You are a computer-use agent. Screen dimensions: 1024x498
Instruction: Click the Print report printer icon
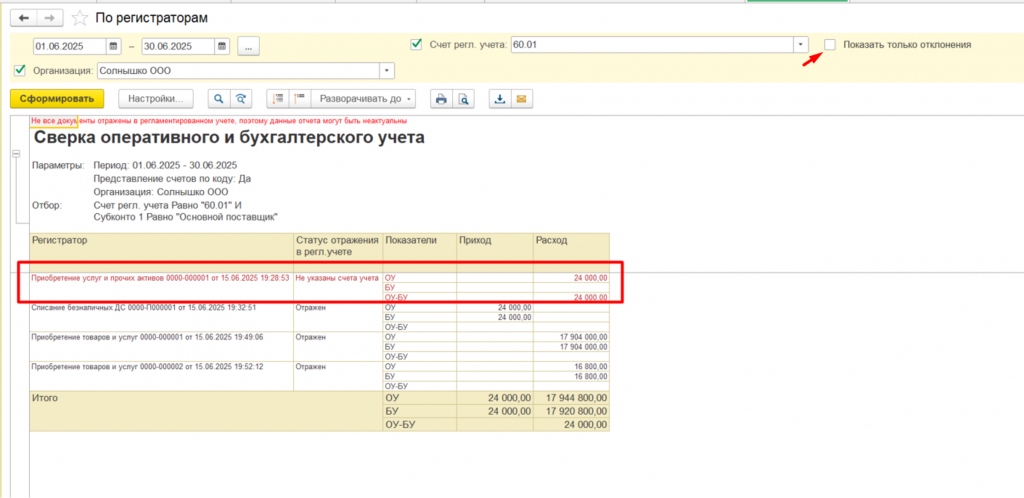[x=440, y=99]
